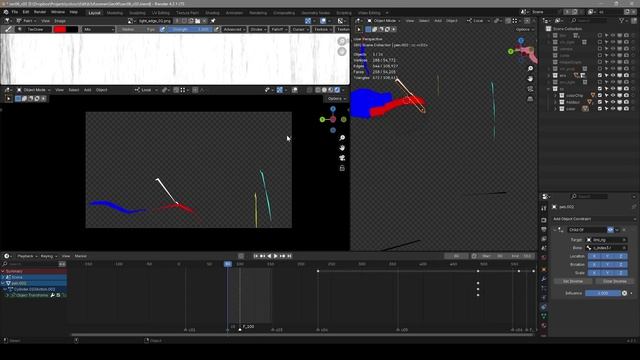Open the Cursor dropdown in brush settings

tap(300, 29)
